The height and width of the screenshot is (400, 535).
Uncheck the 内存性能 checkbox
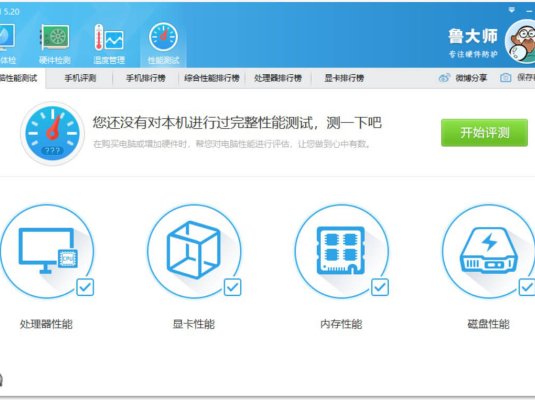pyautogui.click(x=380, y=287)
